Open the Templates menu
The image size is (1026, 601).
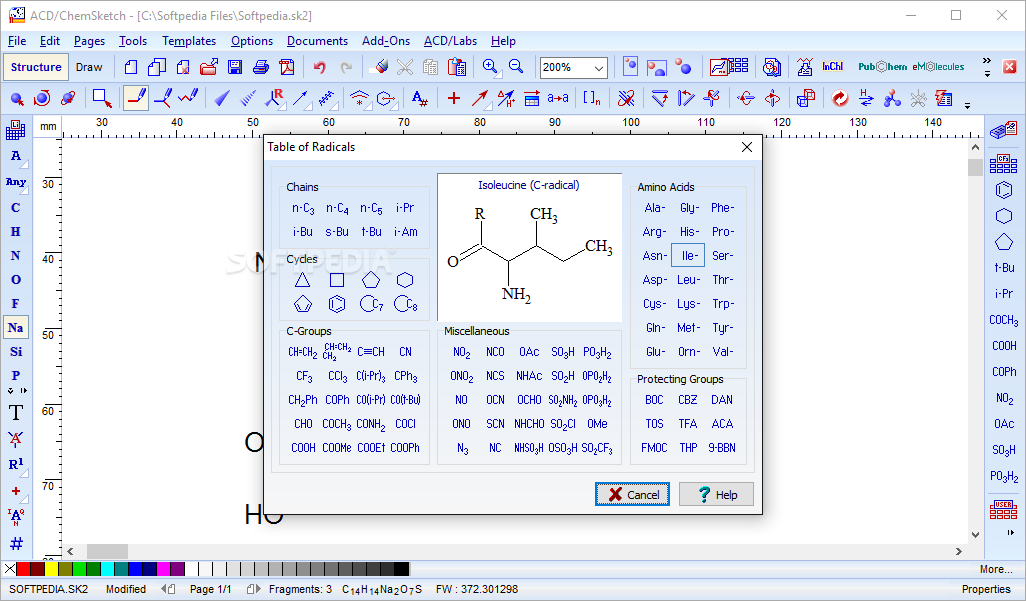pos(189,41)
